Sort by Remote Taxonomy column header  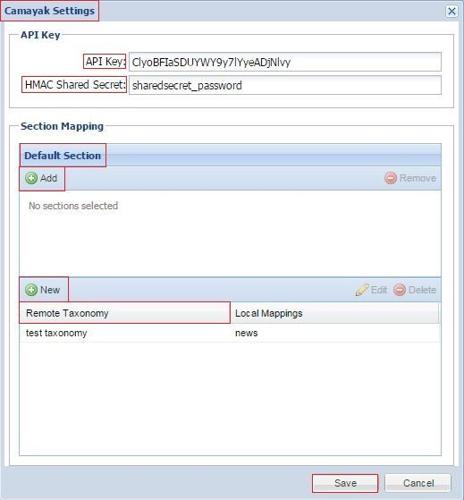tap(125, 313)
